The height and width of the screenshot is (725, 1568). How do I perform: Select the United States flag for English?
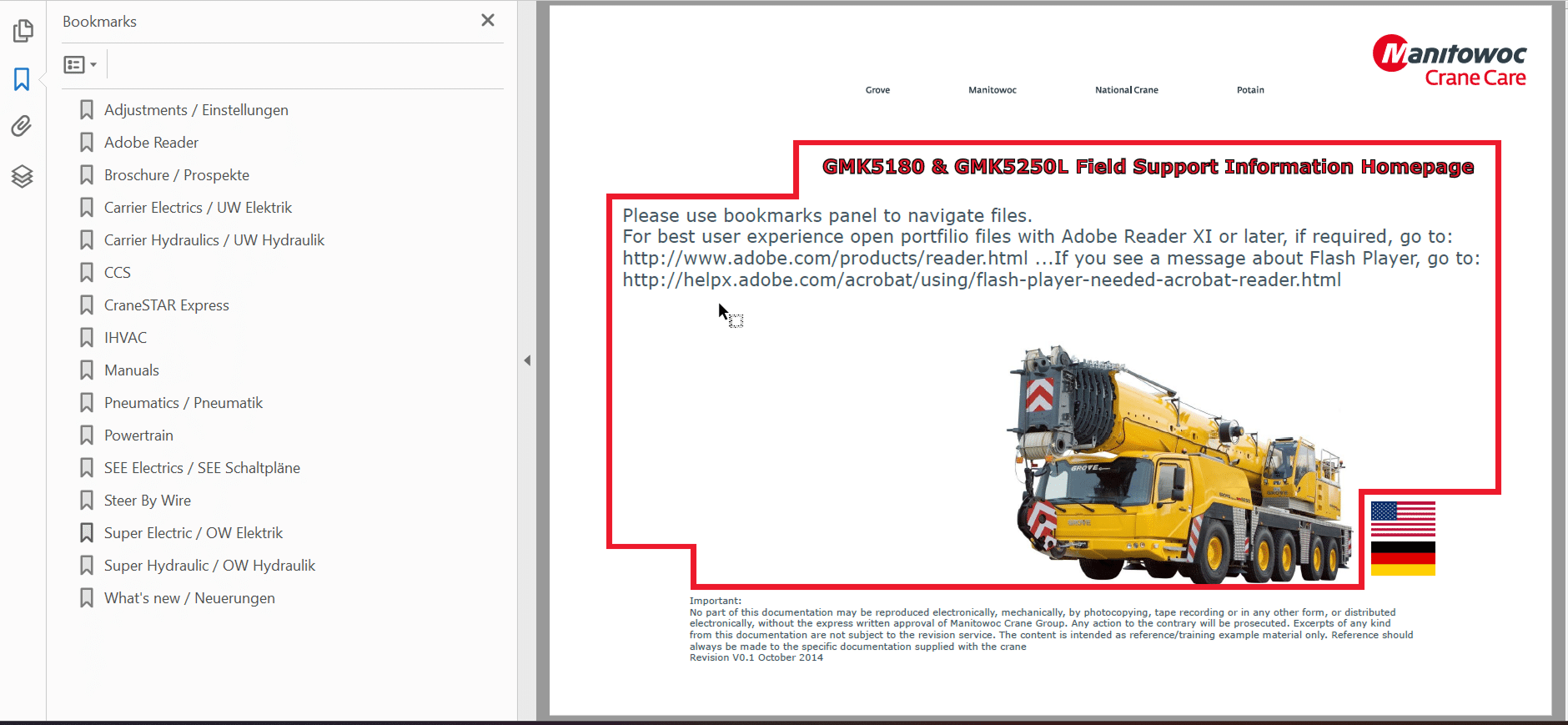1403,519
